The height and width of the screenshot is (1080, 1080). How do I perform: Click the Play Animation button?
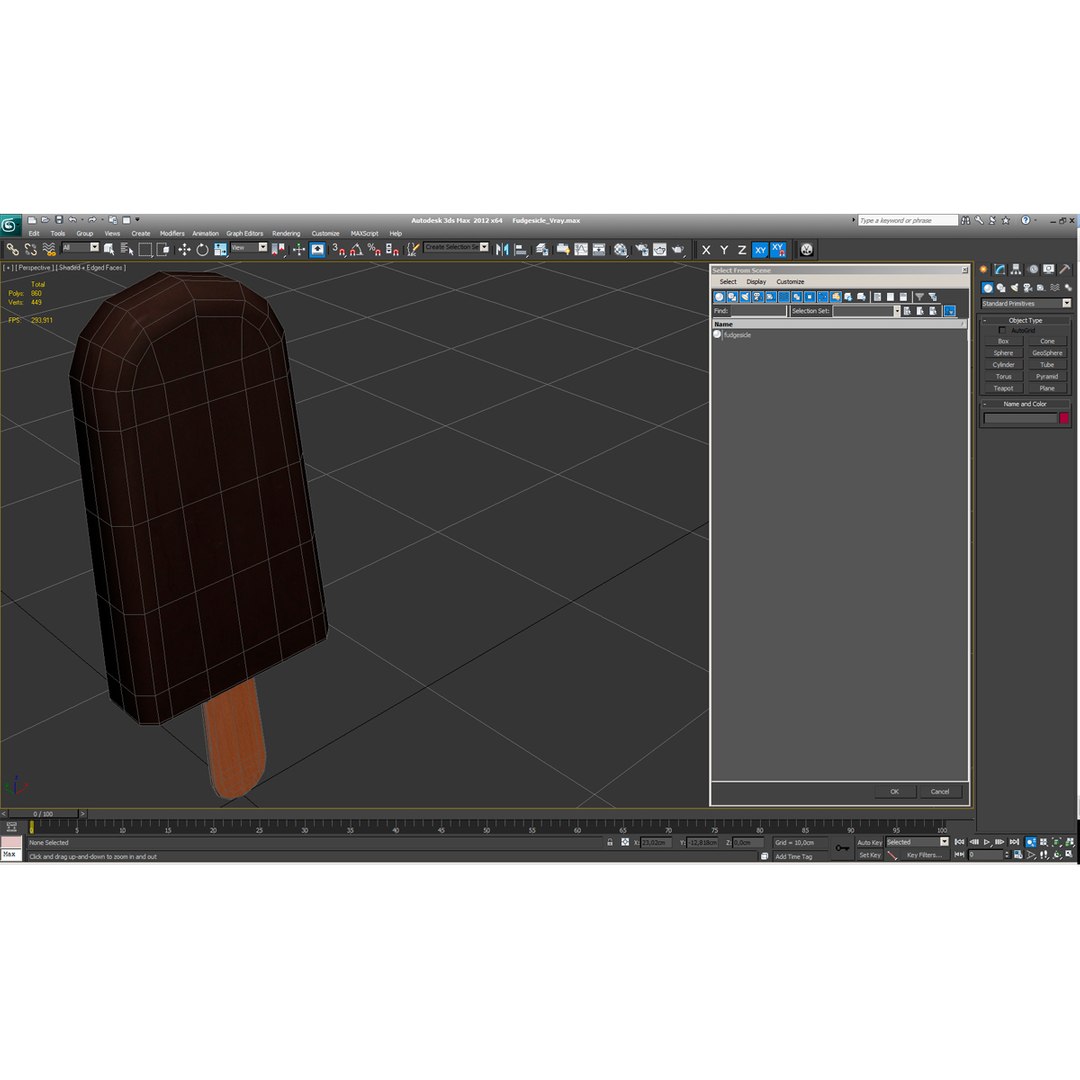[x=987, y=842]
